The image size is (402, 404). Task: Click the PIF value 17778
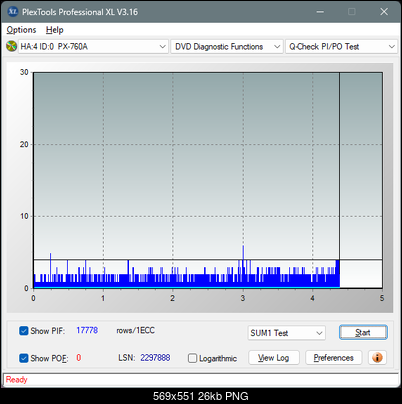point(87,330)
